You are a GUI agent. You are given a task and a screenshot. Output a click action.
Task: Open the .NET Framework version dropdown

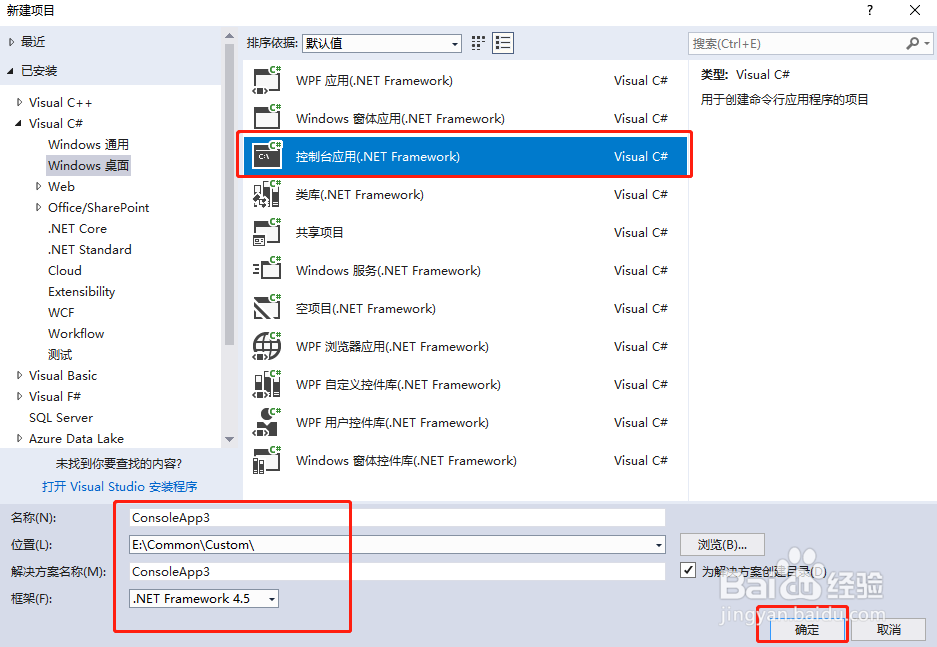(272, 599)
